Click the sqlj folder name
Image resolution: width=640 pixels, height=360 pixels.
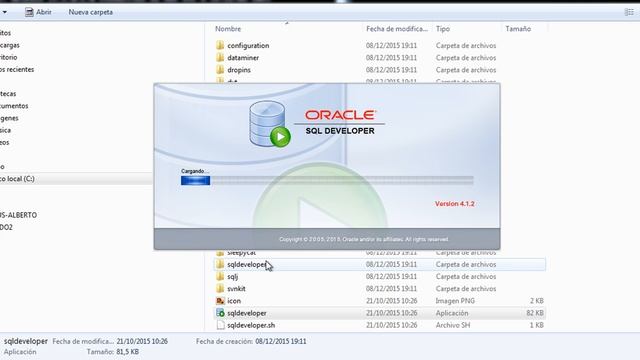[x=233, y=277]
